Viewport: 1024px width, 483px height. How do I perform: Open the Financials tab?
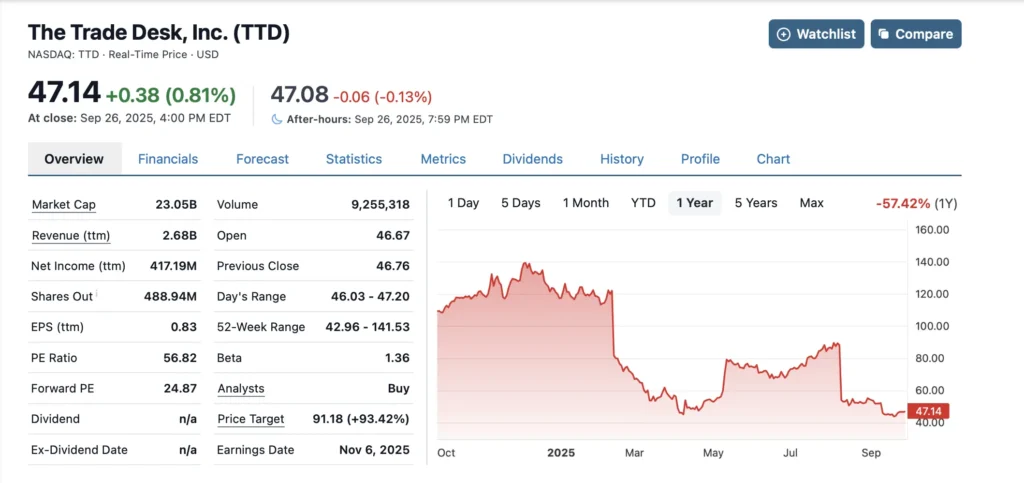(x=168, y=159)
